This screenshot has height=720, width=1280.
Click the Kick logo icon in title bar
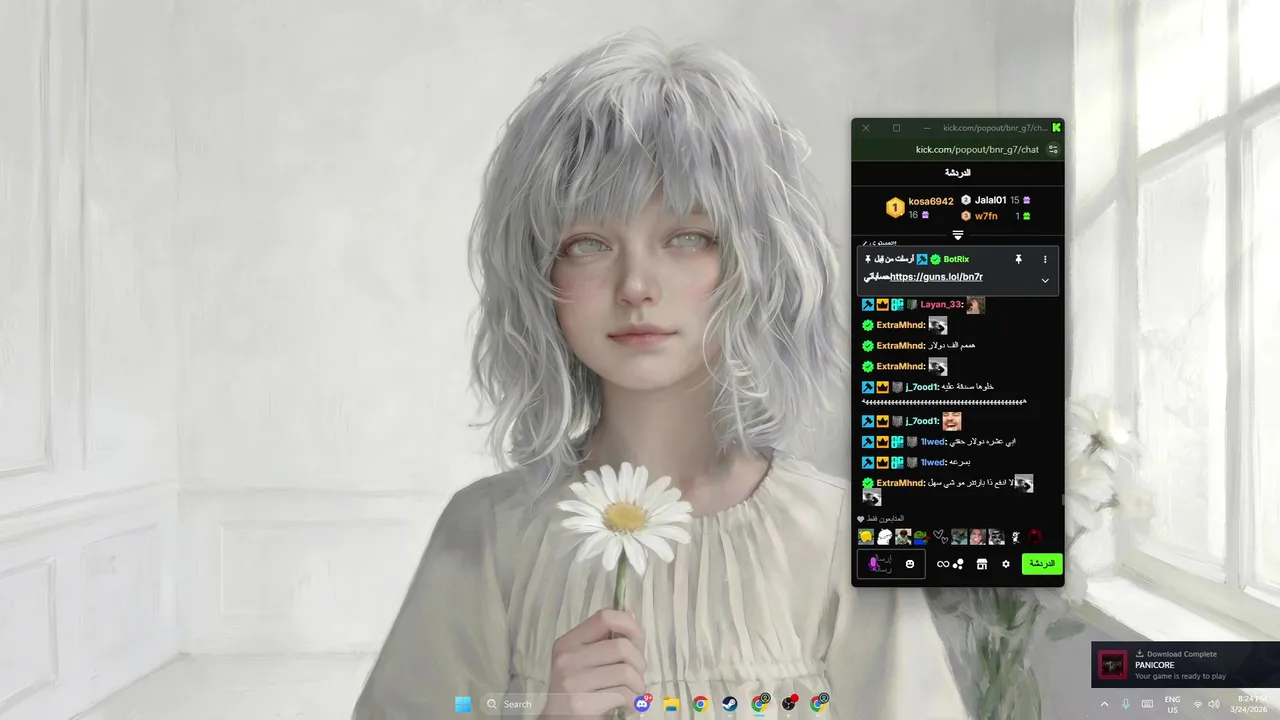1056,128
